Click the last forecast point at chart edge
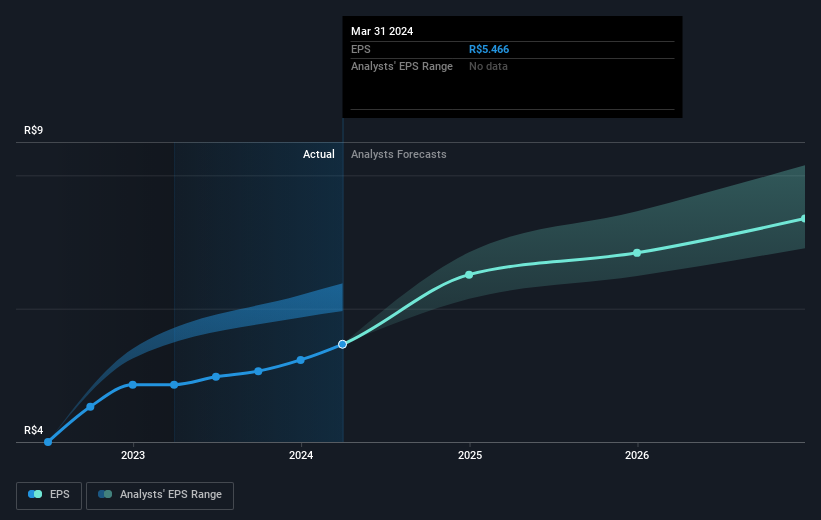Viewport: 821px width, 520px height. coord(804,219)
